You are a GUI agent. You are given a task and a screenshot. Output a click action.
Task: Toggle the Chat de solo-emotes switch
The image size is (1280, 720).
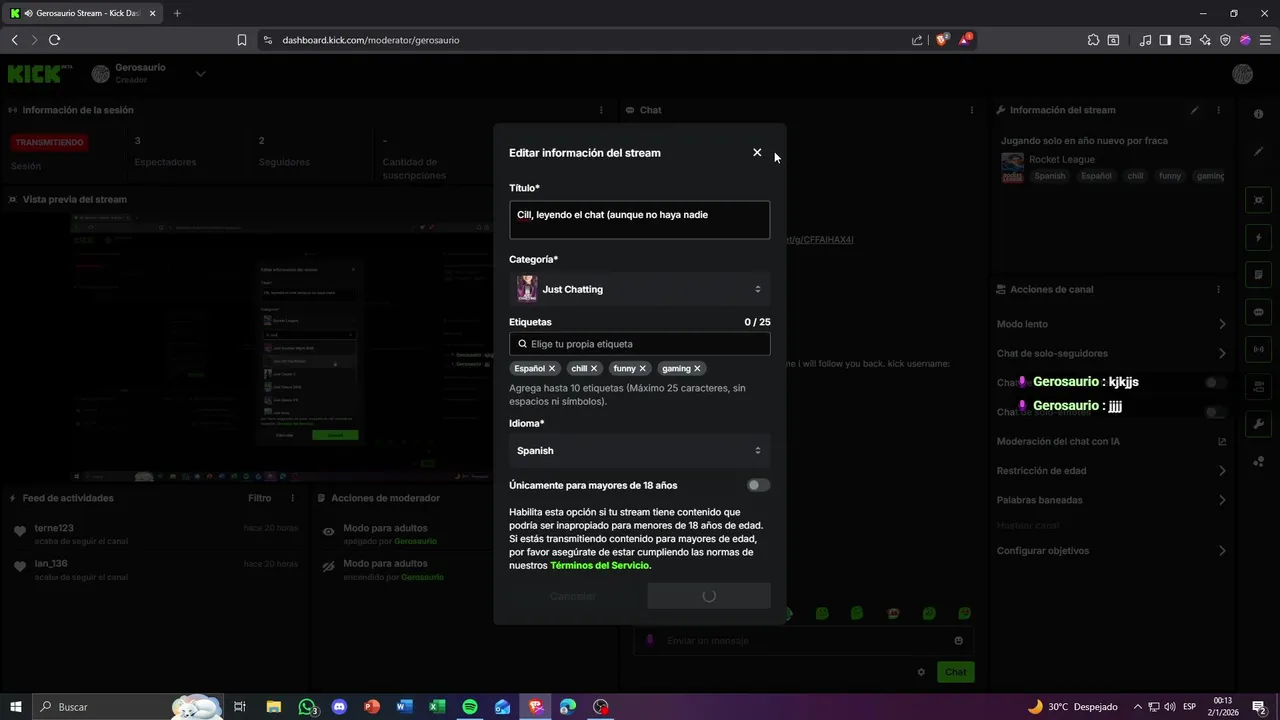click(1215, 412)
